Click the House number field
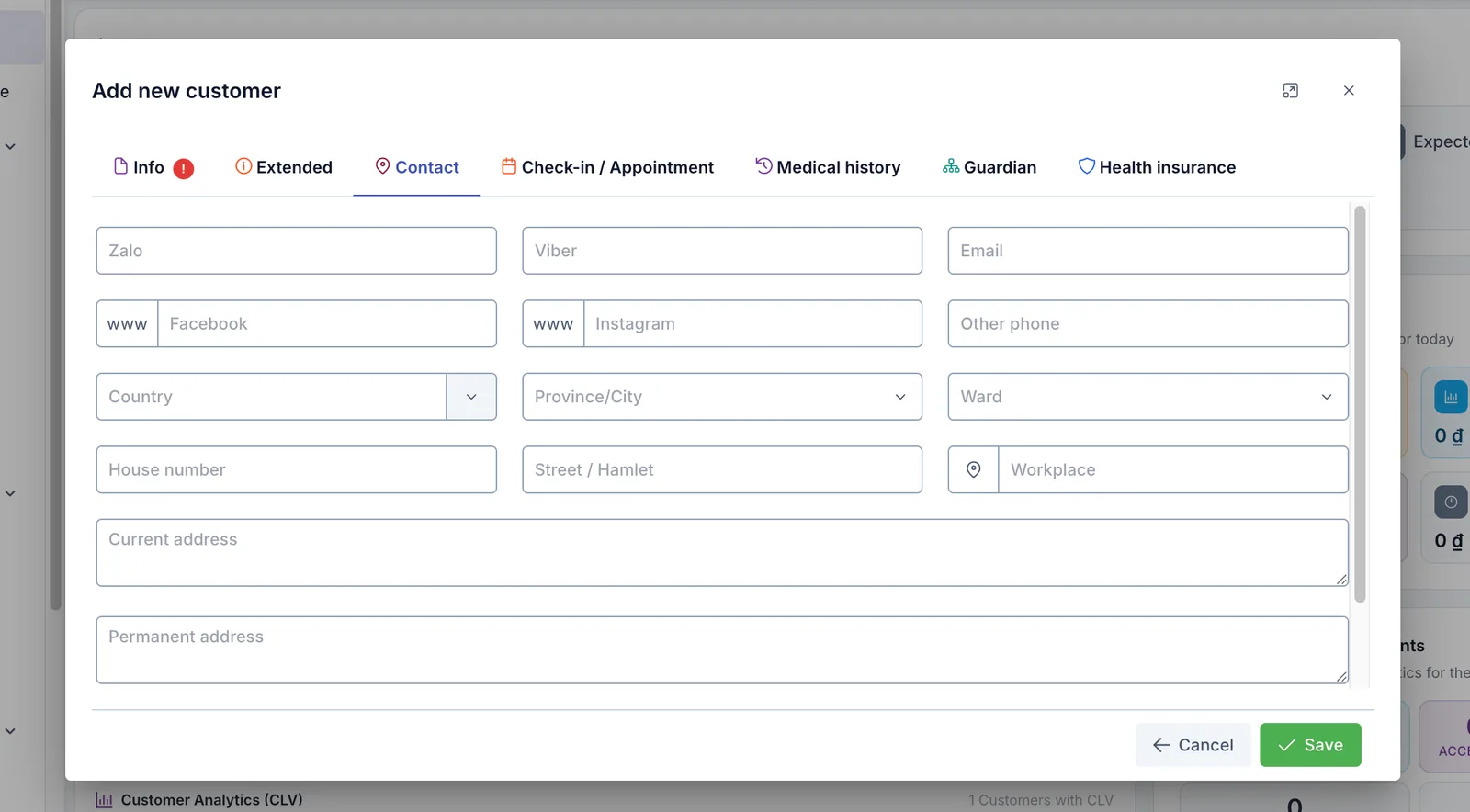The image size is (1470, 812). coord(296,469)
